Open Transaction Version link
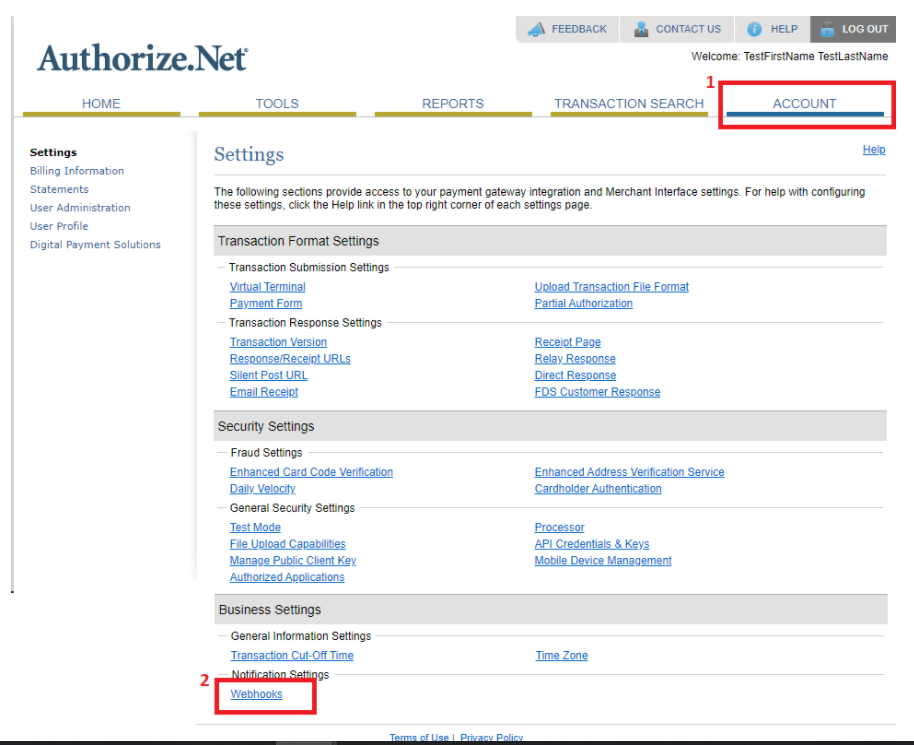914x745 pixels. 278,342
